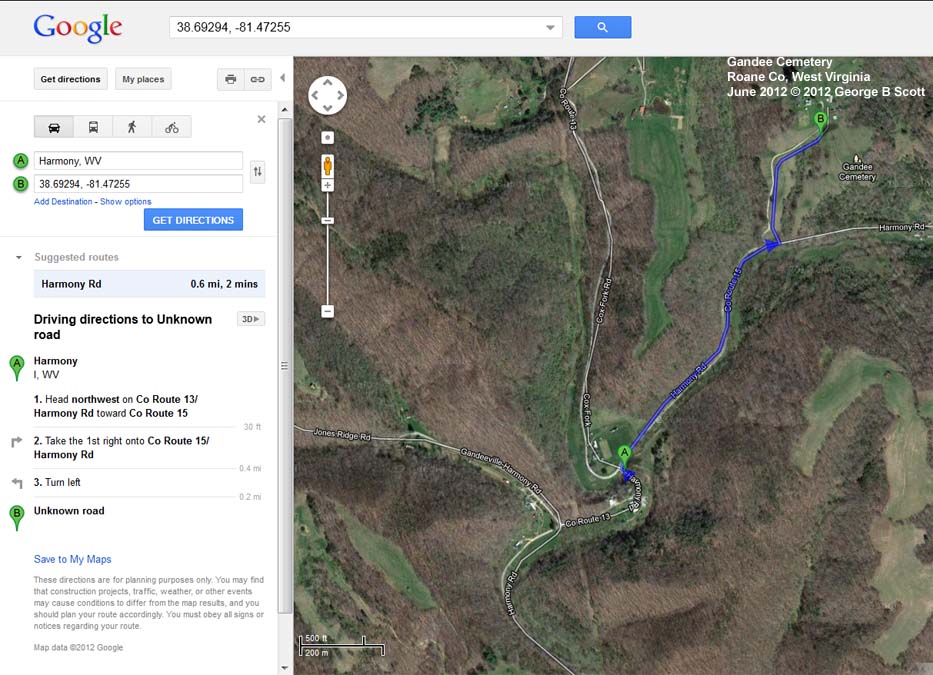This screenshot has height=675, width=933.
Task: Choose the walking directions mode
Action: [132, 127]
